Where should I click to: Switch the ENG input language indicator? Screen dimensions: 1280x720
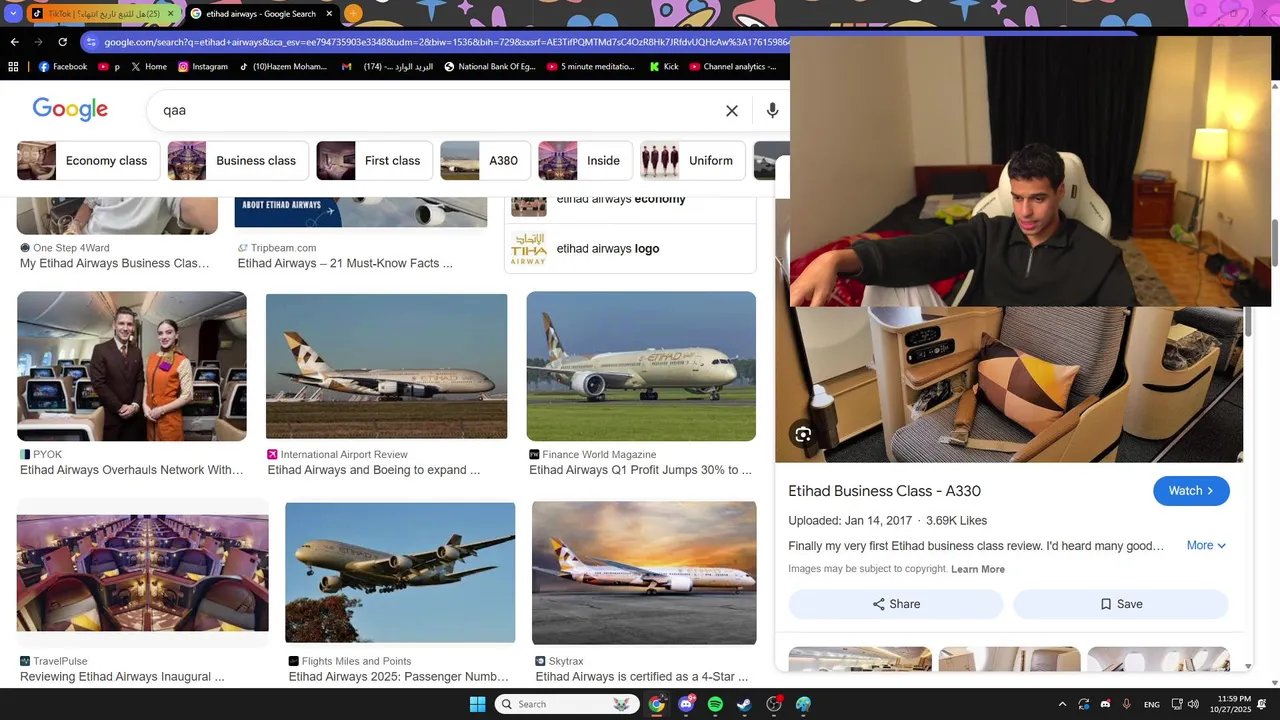pyautogui.click(x=1152, y=704)
